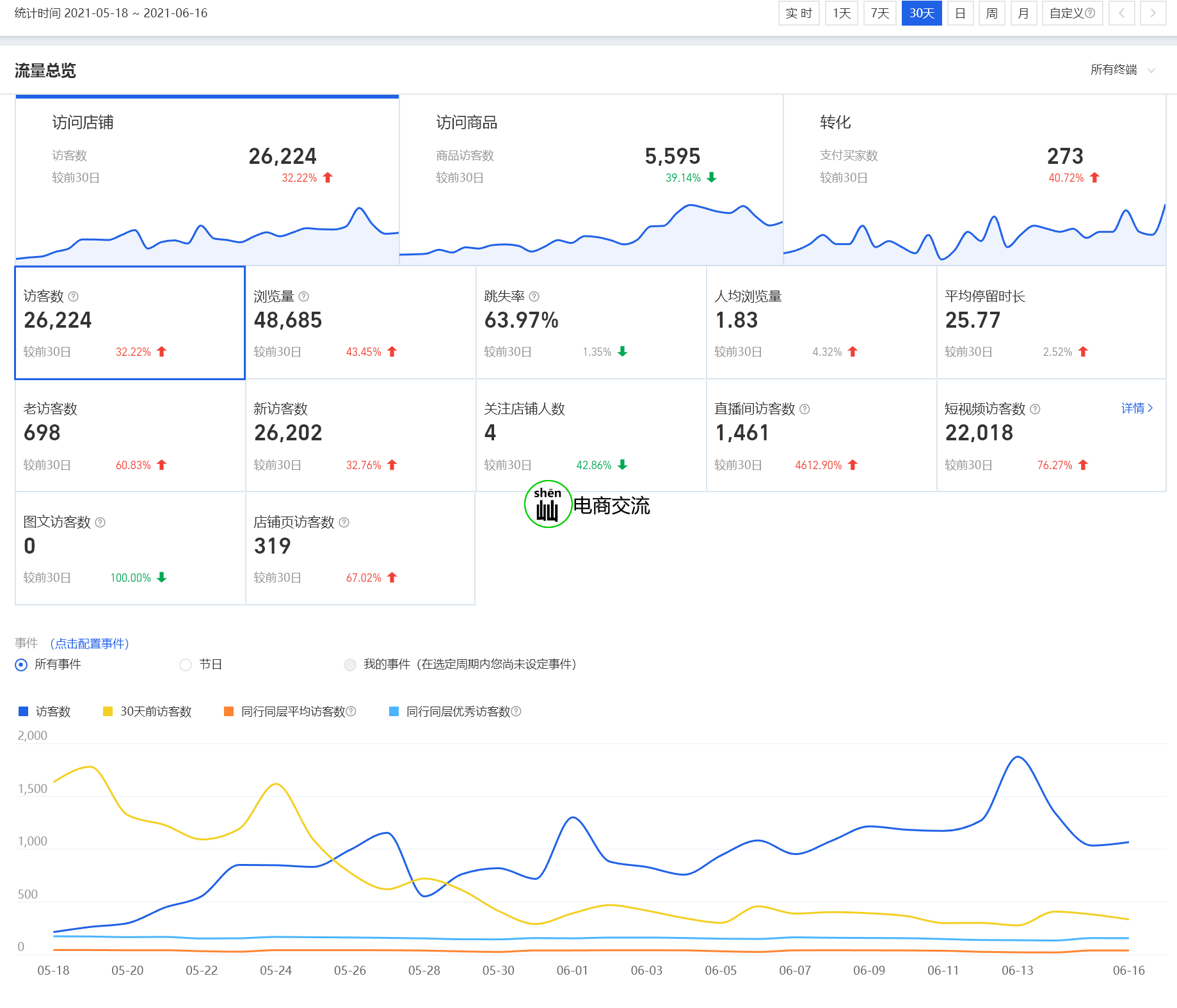Select the 短视频访客数 22,018 metric card
Screen dimensions: 1177x1008
tap(1052, 436)
